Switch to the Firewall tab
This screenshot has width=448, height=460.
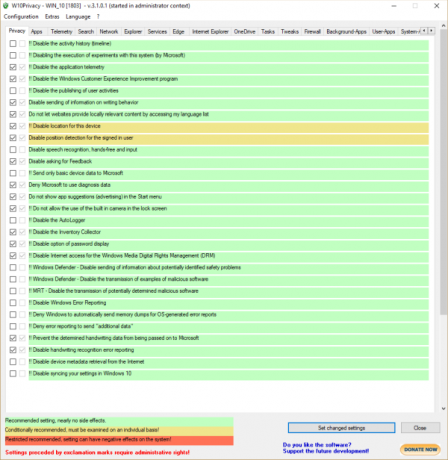pyautogui.click(x=312, y=32)
